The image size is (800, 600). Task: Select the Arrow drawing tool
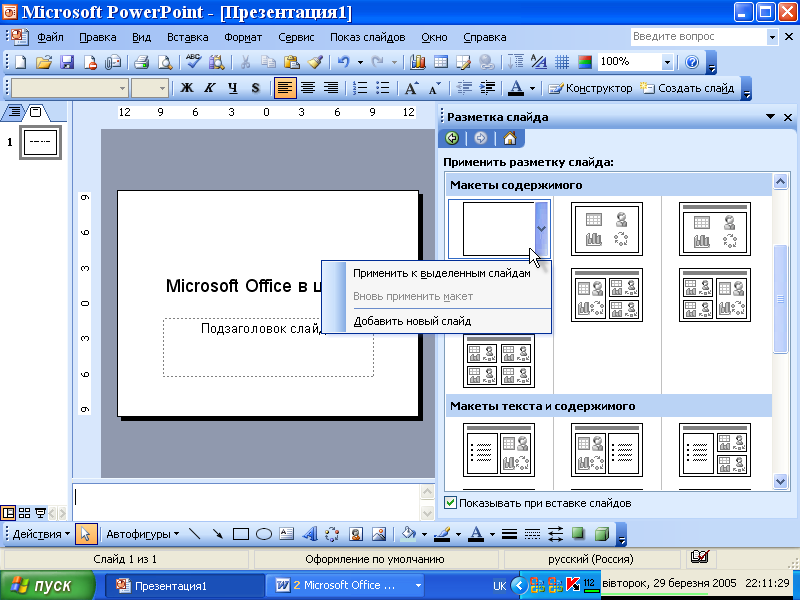(x=217, y=534)
